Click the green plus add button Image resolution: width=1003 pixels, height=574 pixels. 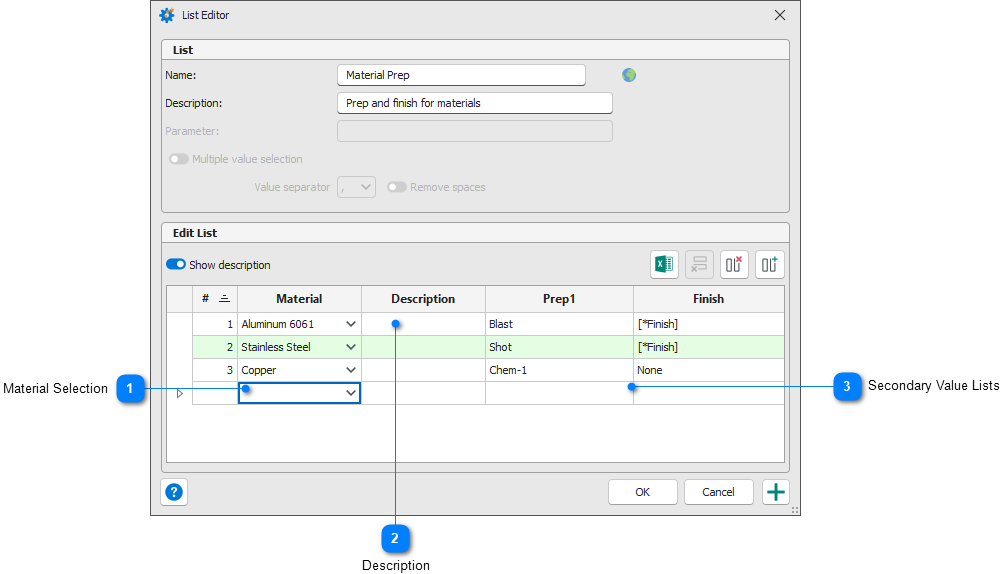pos(776,492)
